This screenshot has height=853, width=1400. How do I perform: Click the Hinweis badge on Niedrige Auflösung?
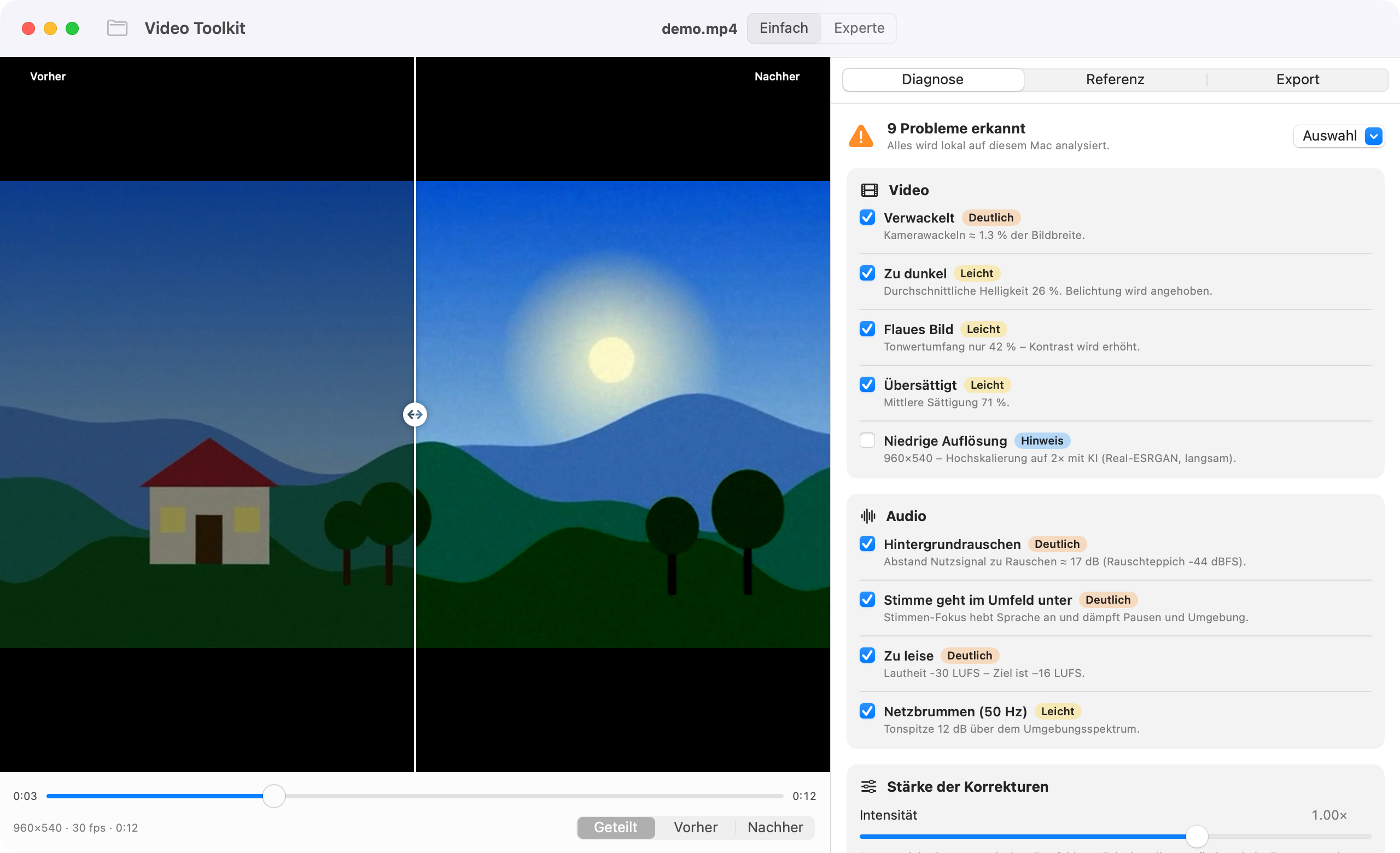pyautogui.click(x=1041, y=441)
